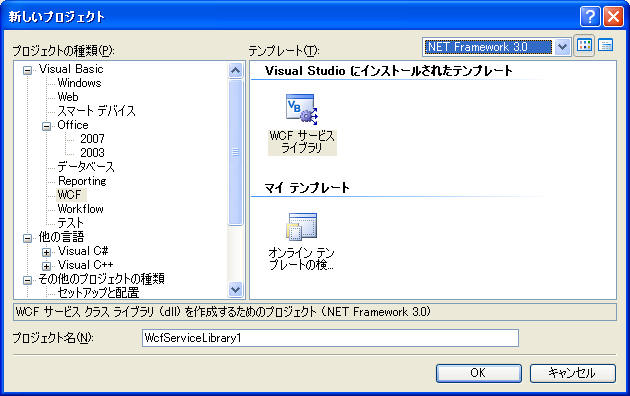The image size is (630, 396).
Task: Select Windows under Visual Basic
Action: (79, 83)
